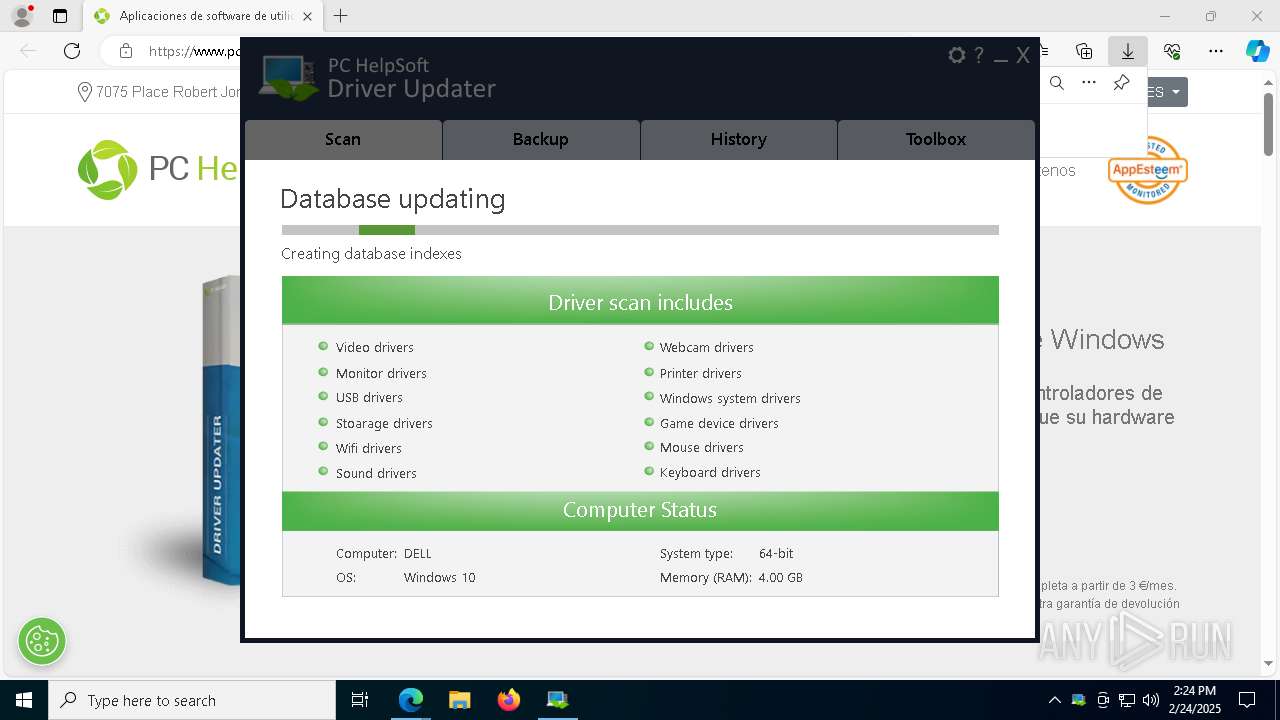Select 'Monitor drivers' entry
This screenshot has height=720, width=1280.
click(381, 373)
